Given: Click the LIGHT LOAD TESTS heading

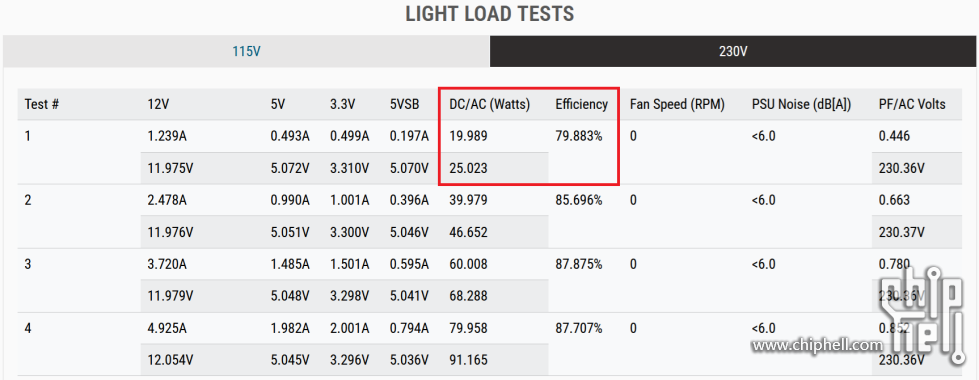Looking at the screenshot, I should coord(490,13).
